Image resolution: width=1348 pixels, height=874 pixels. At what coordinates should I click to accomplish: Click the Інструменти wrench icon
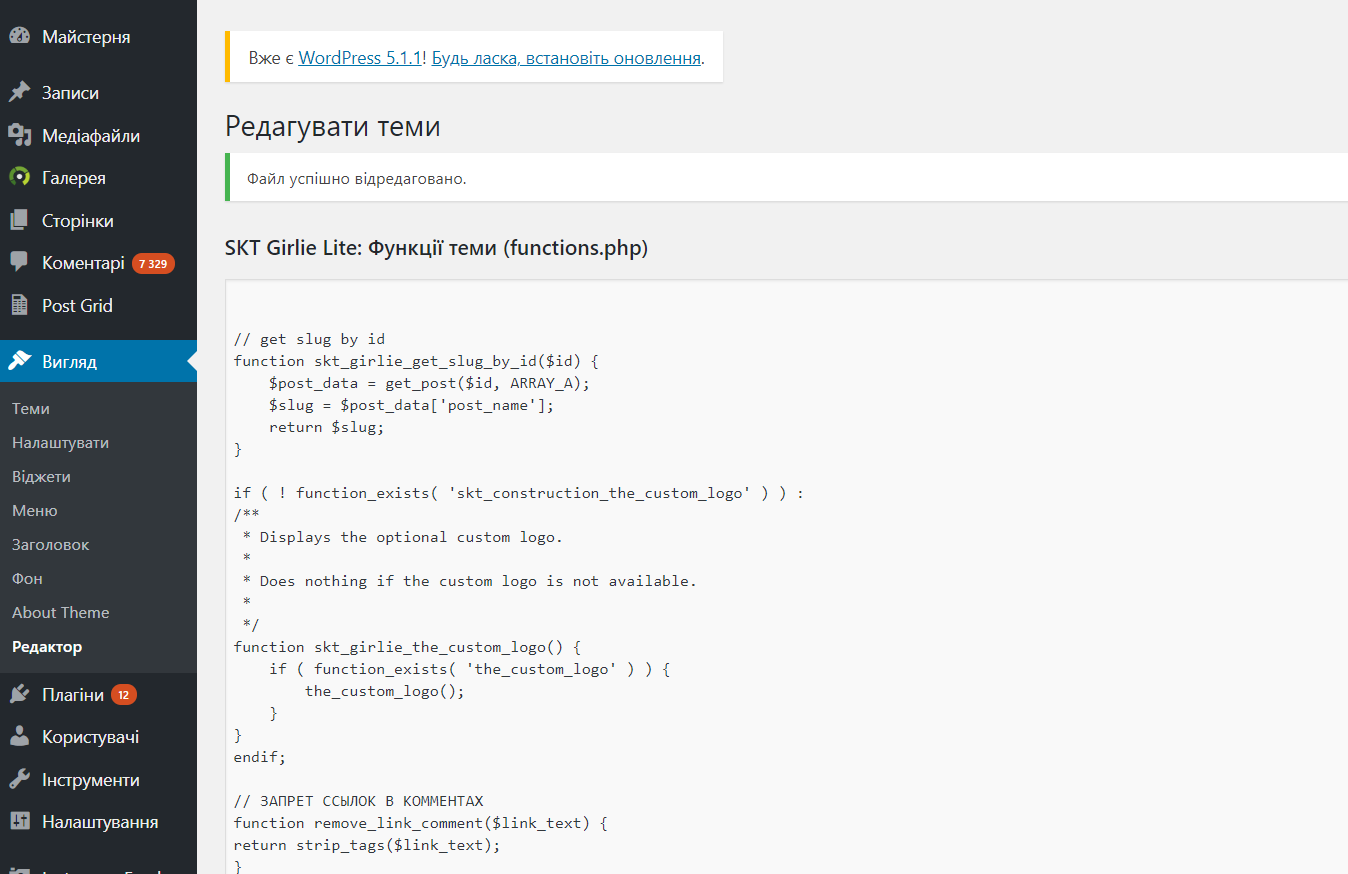[20, 780]
